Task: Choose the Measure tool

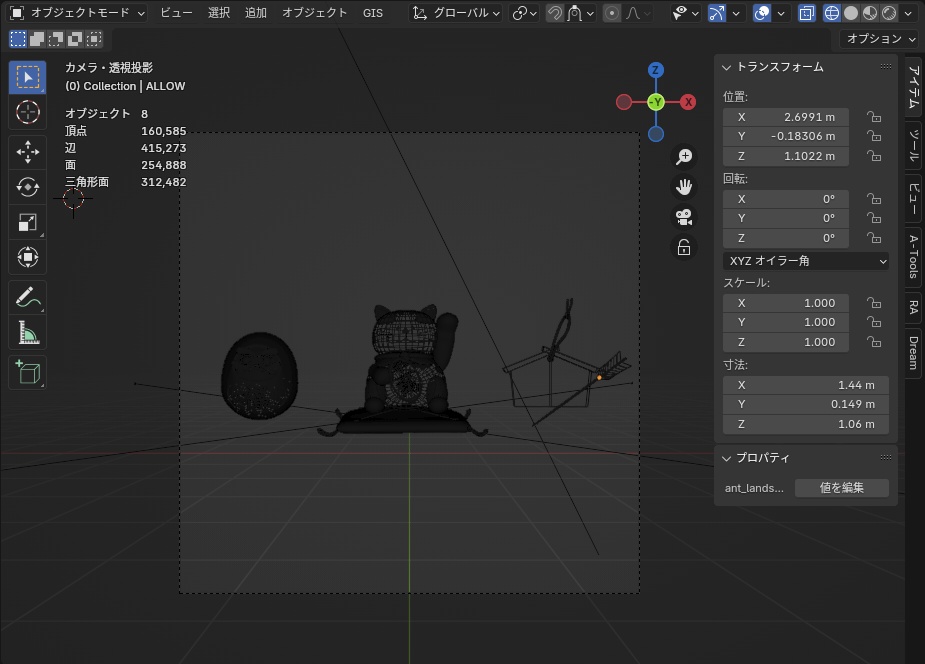Action: [27, 332]
